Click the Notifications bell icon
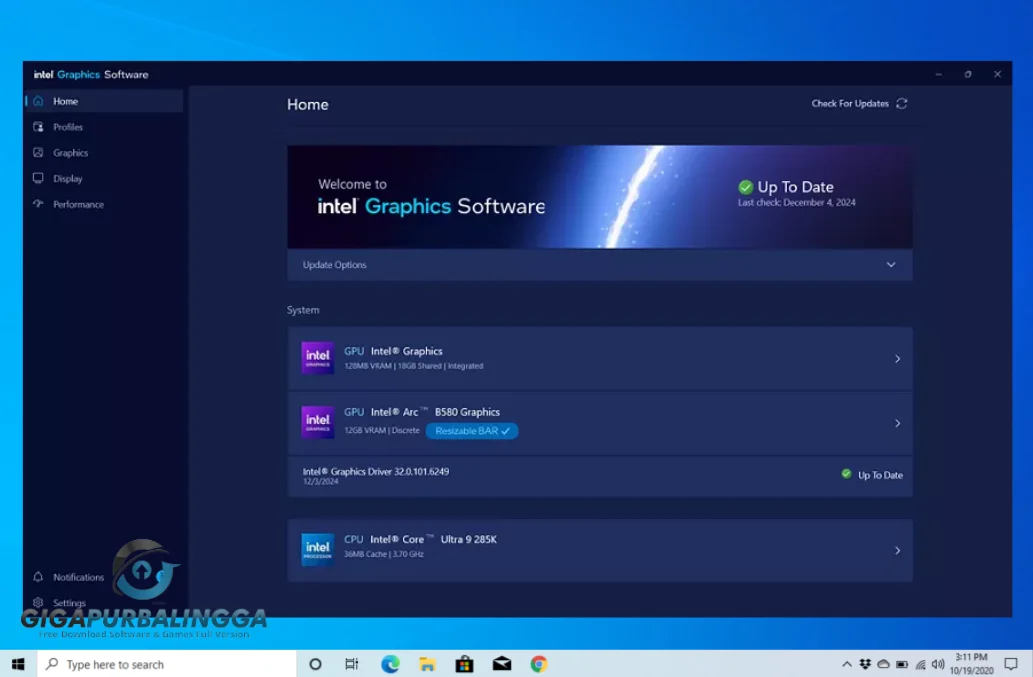The width and height of the screenshot is (1033, 677). [x=38, y=576]
